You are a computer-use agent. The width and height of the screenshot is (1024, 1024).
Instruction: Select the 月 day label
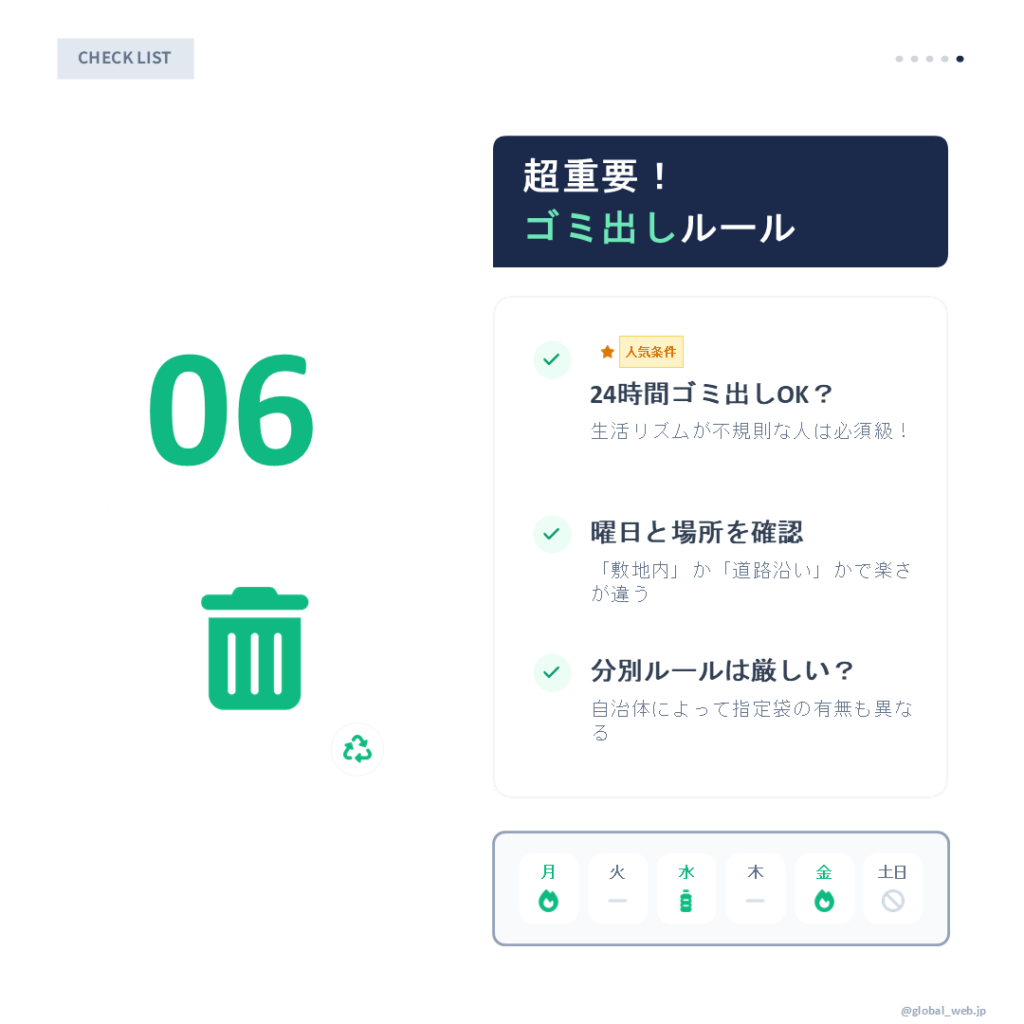pyautogui.click(x=548, y=872)
